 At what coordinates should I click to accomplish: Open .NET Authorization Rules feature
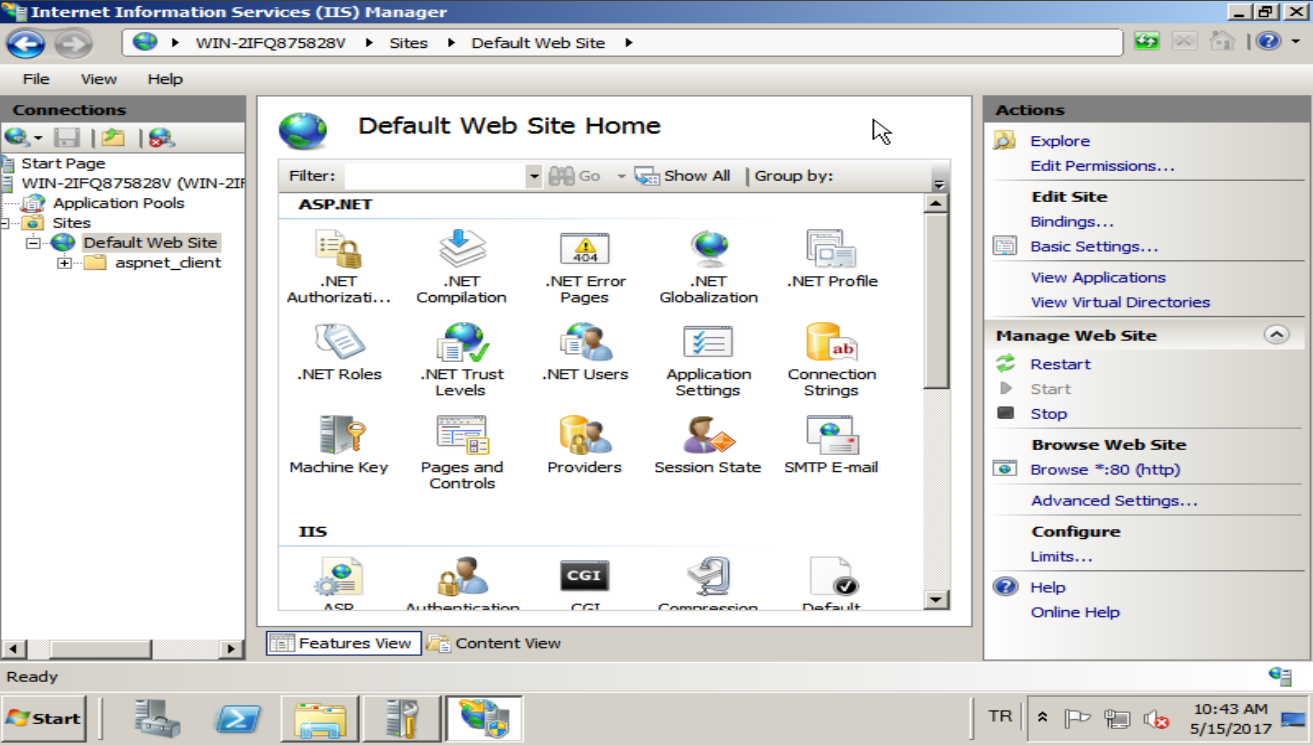[338, 266]
